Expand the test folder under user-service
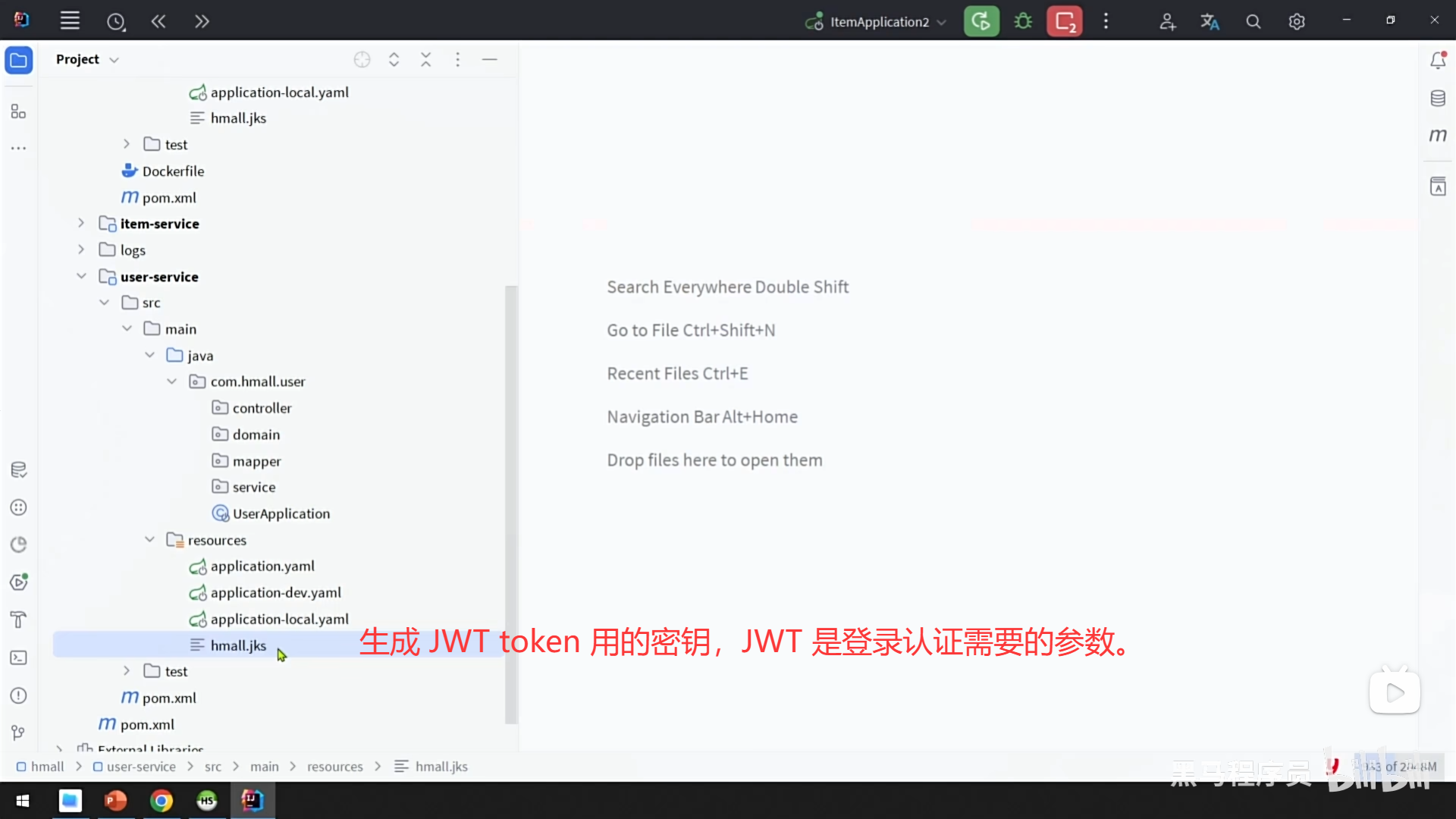 pos(126,670)
